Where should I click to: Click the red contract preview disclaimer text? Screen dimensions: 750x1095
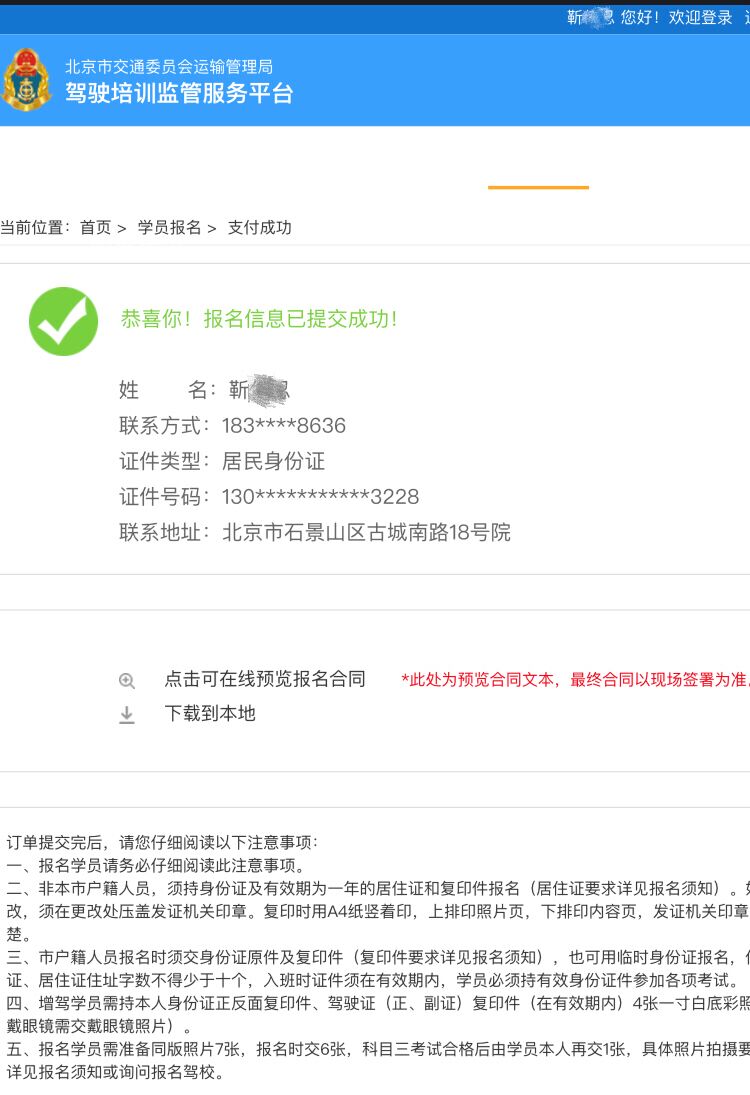coord(575,679)
